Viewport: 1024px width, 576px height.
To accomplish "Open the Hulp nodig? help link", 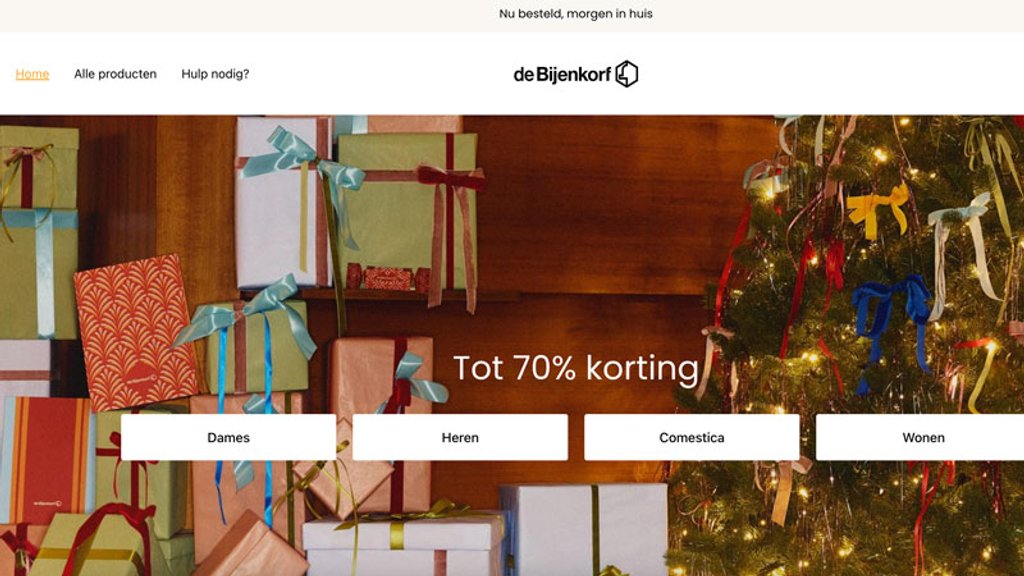I will pyautogui.click(x=215, y=74).
